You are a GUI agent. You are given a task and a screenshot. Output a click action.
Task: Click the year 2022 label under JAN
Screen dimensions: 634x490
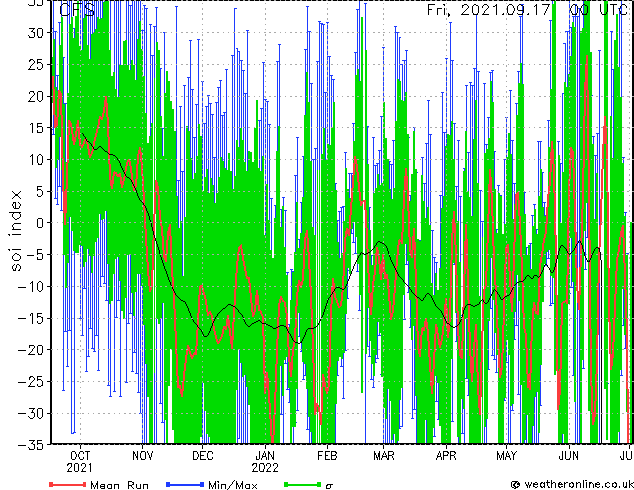265,468
